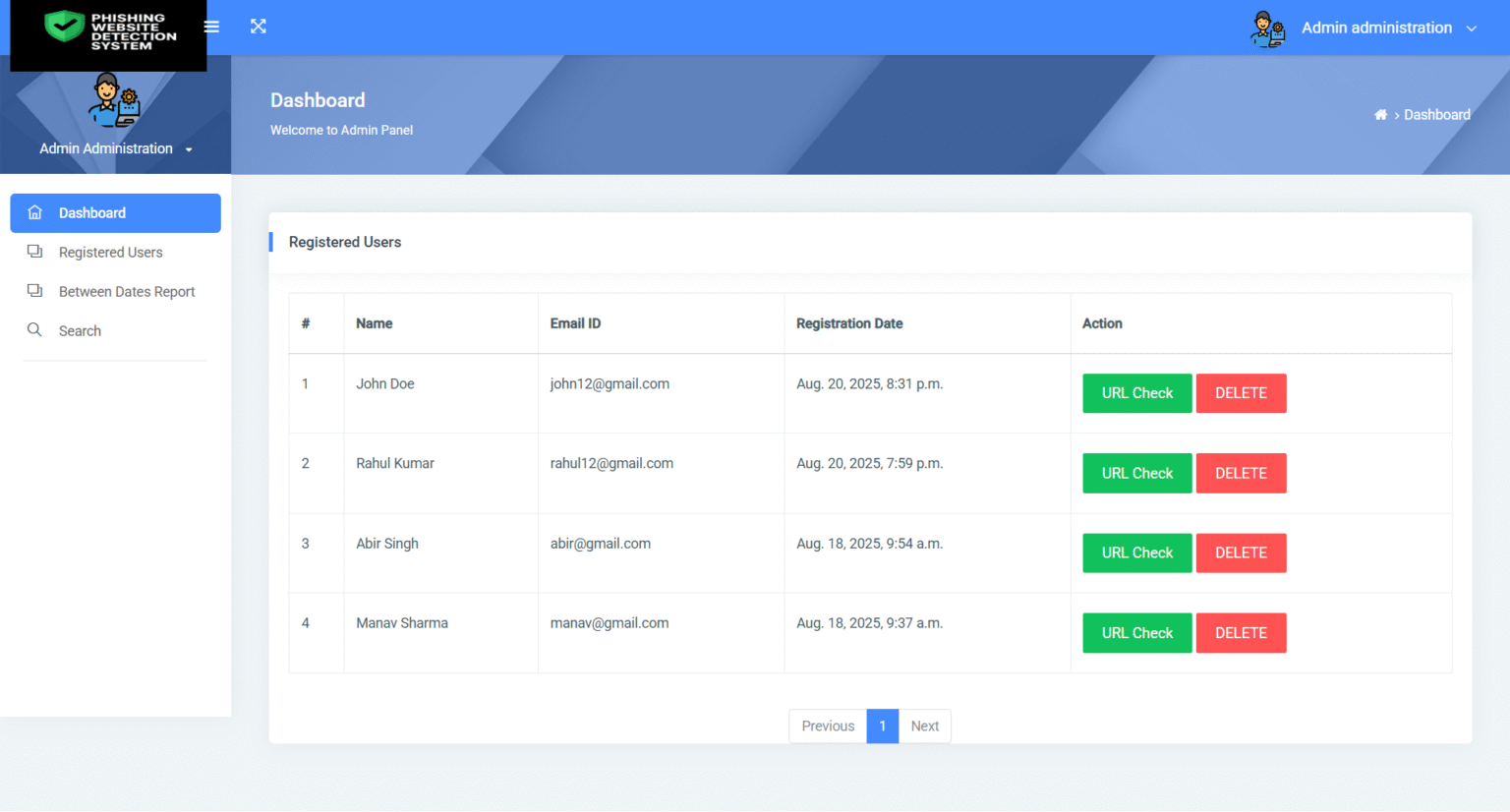Viewport: 1510px width, 812px height.
Task: Select the home icon next to Dashboard sidebar item
Action: (34, 212)
